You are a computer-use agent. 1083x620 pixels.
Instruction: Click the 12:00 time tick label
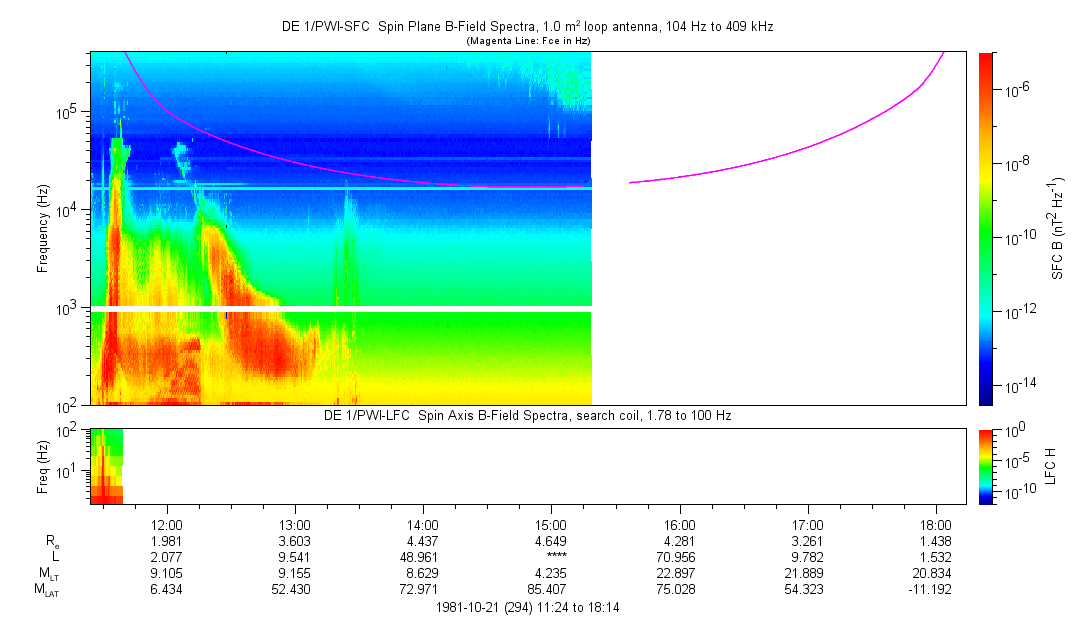tap(167, 524)
